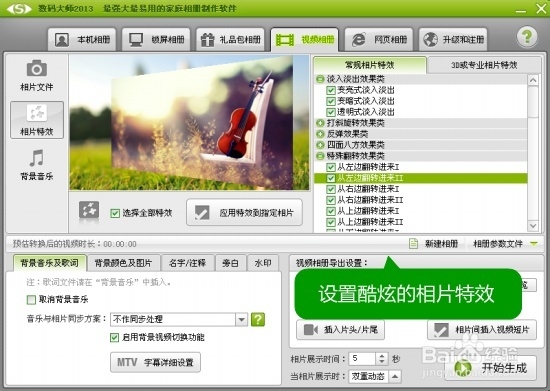Image resolution: width=550 pixels, height=391 pixels.
Task: Select the 背景音乐及歌词 tab
Action: point(49,263)
